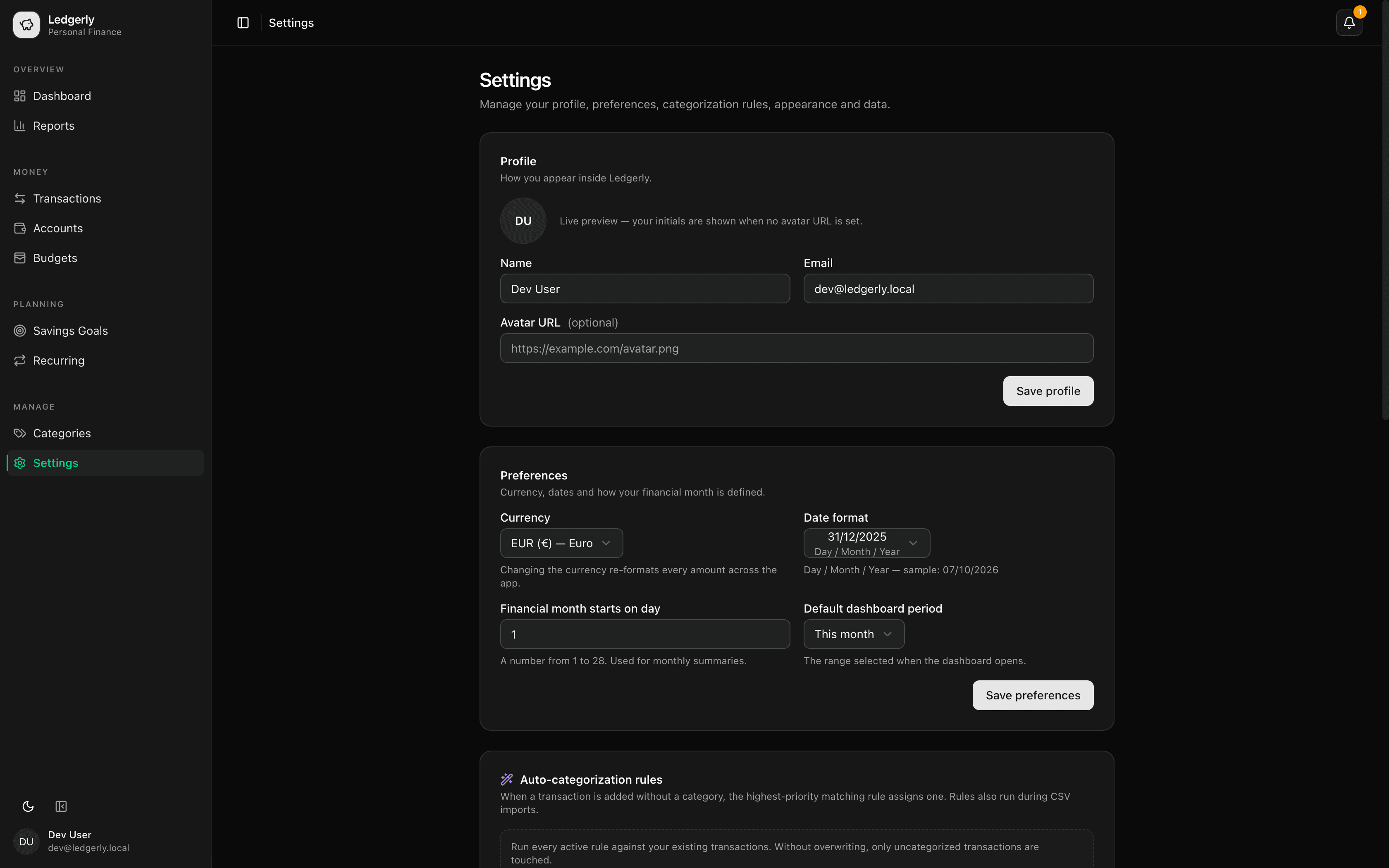The height and width of the screenshot is (868, 1389).
Task: Toggle the sidebar panel icon in header
Action: [243, 23]
